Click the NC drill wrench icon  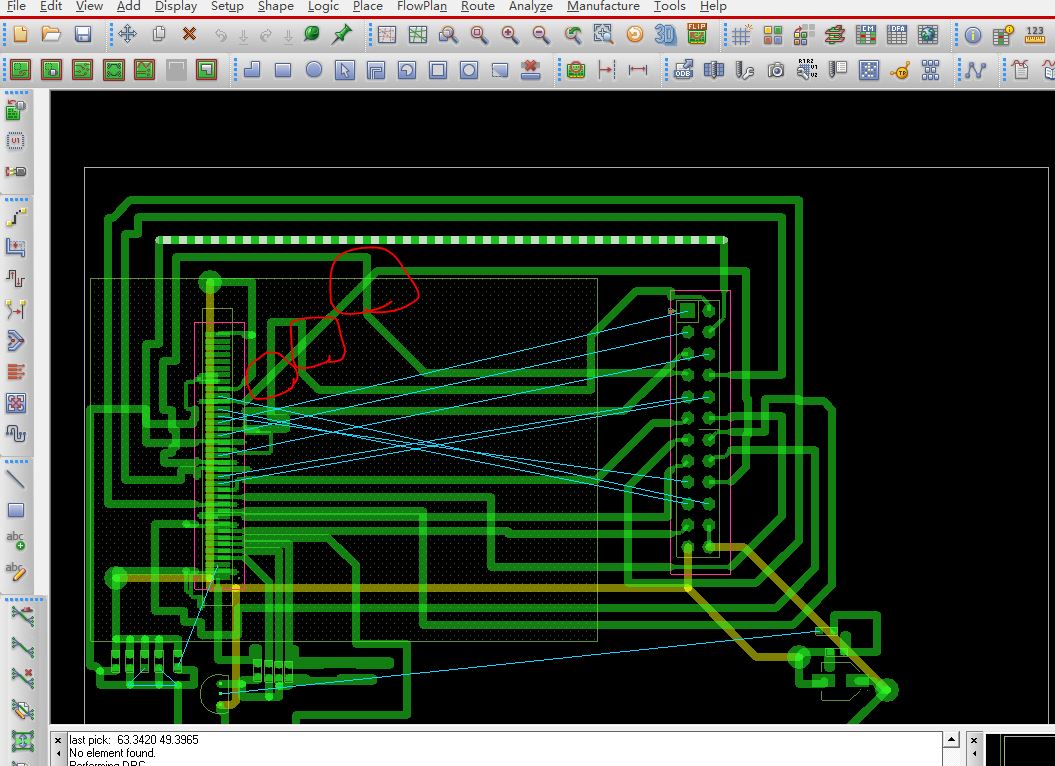(x=745, y=69)
